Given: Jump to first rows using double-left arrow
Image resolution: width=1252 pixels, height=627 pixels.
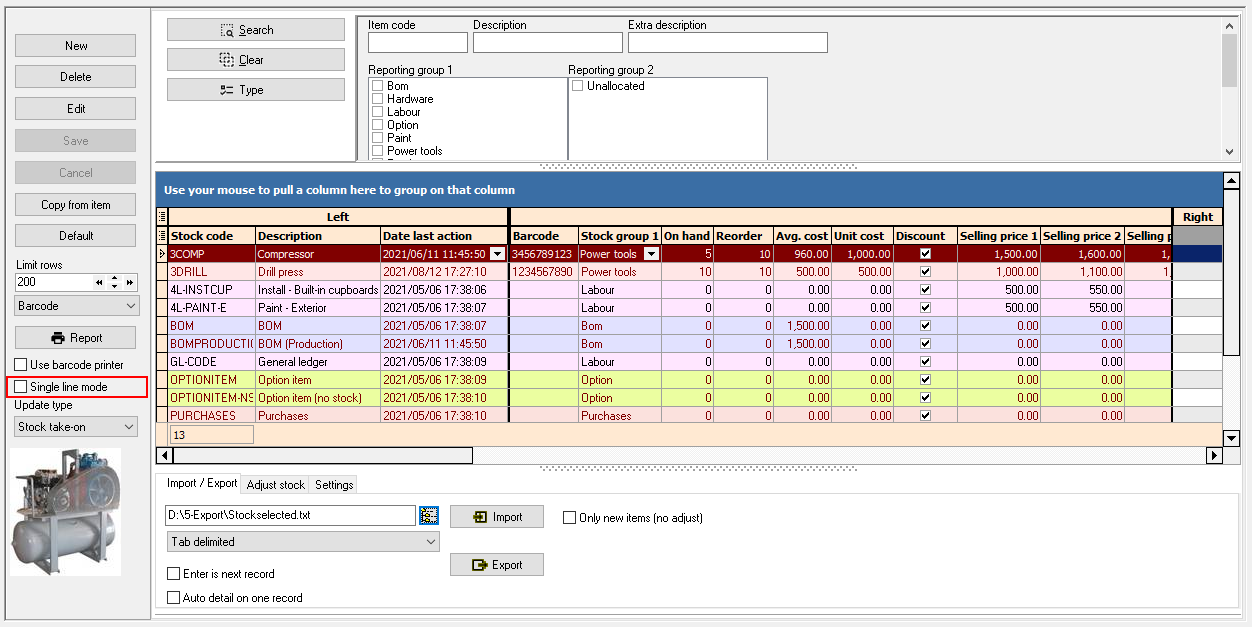Looking at the screenshot, I should [99, 282].
